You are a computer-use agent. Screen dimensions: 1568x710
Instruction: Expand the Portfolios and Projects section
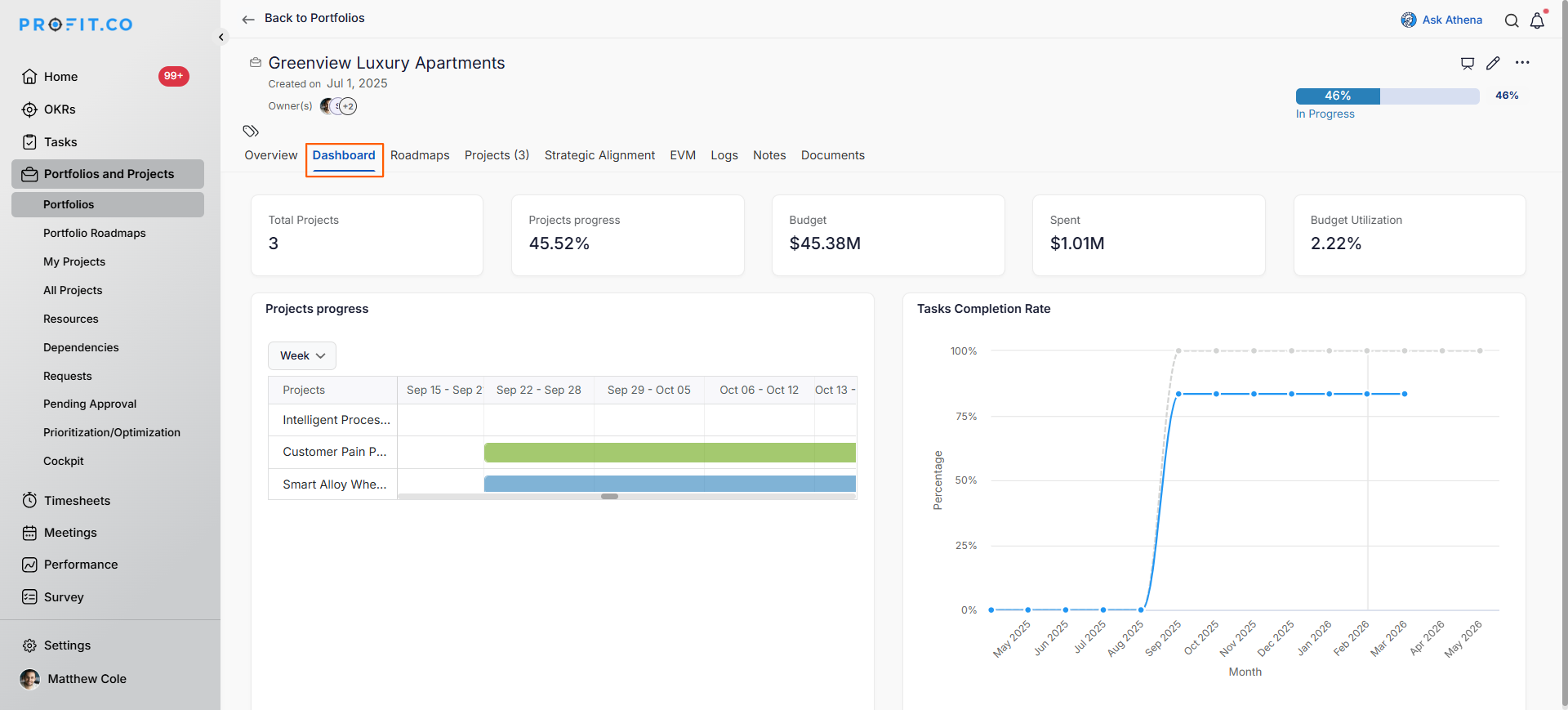(108, 174)
